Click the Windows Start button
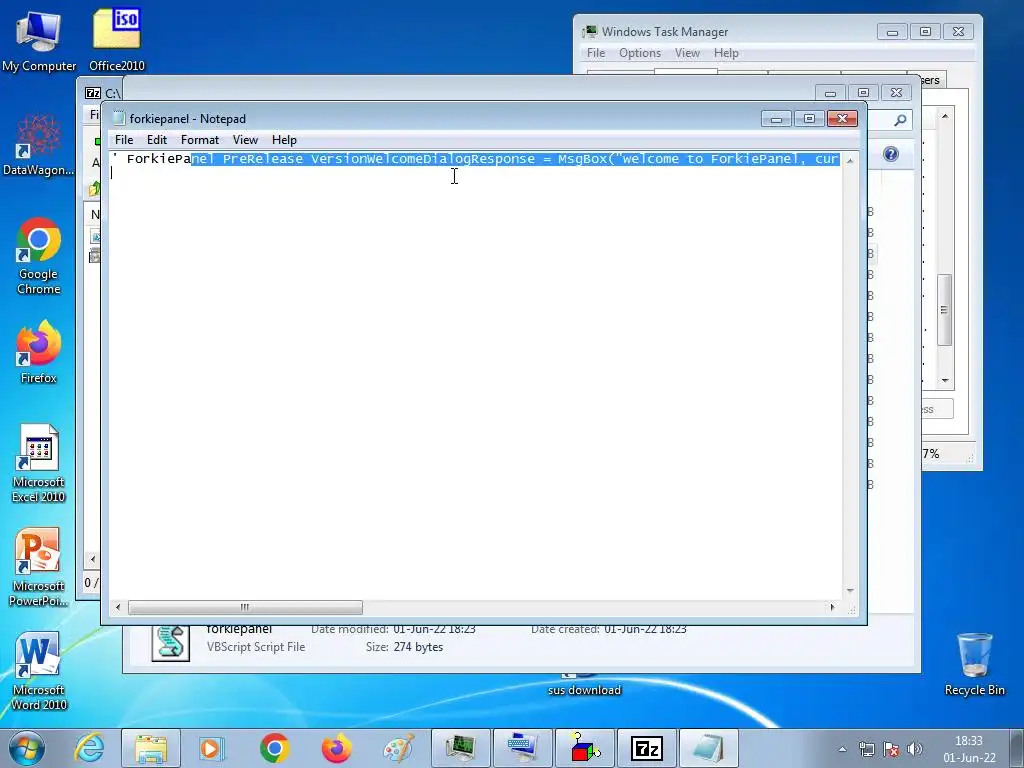Image resolution: width=1024 pixels, height=768 pixels. tap(26, 748)
